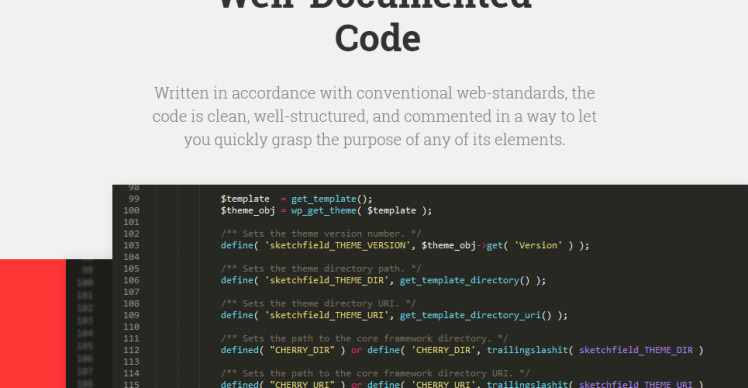Click the "Sets the theme directory path" comment

pyautogui.click(x=321, y=269)
